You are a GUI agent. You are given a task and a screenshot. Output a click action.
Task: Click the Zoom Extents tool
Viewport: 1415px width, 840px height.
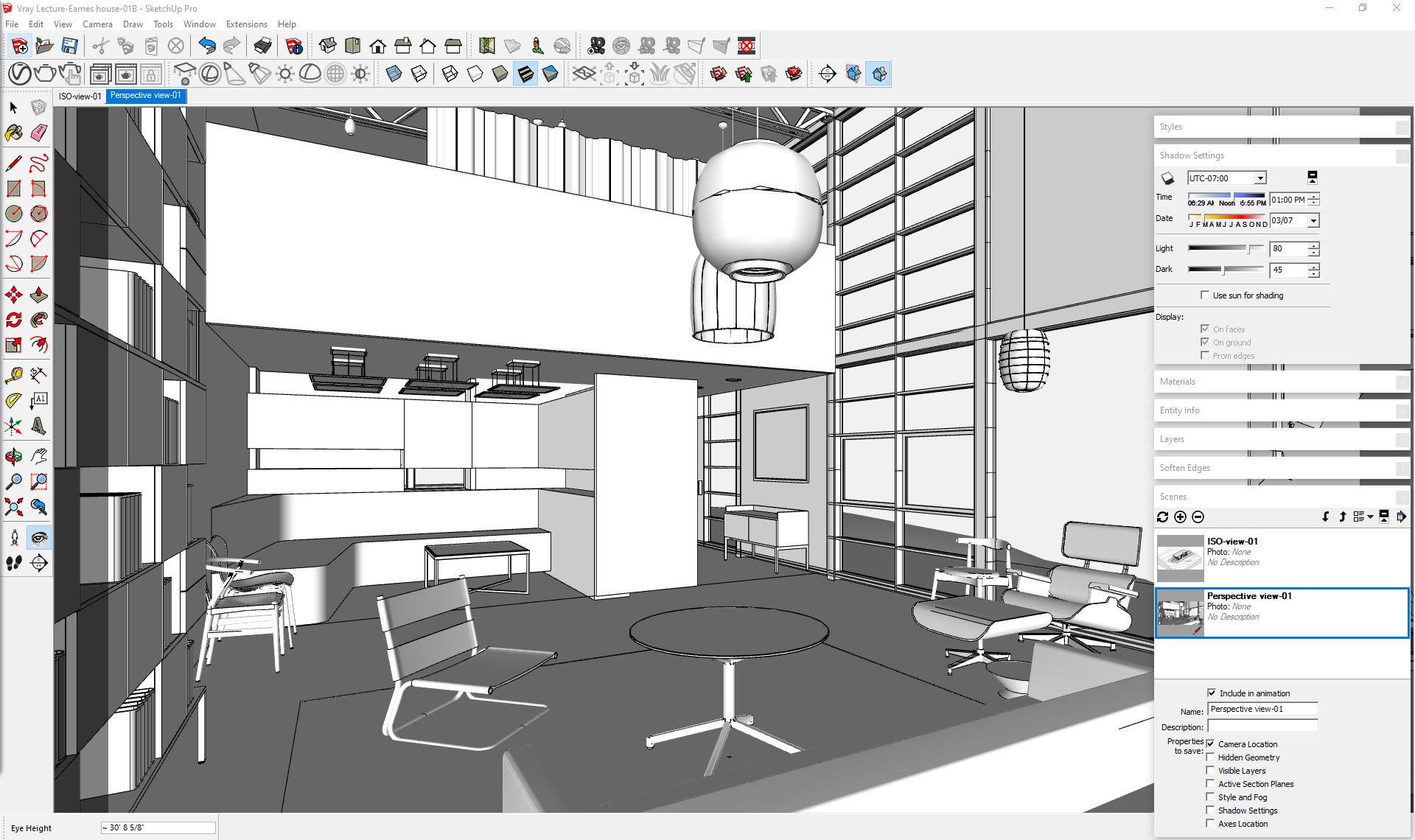[x=15, y=508]
